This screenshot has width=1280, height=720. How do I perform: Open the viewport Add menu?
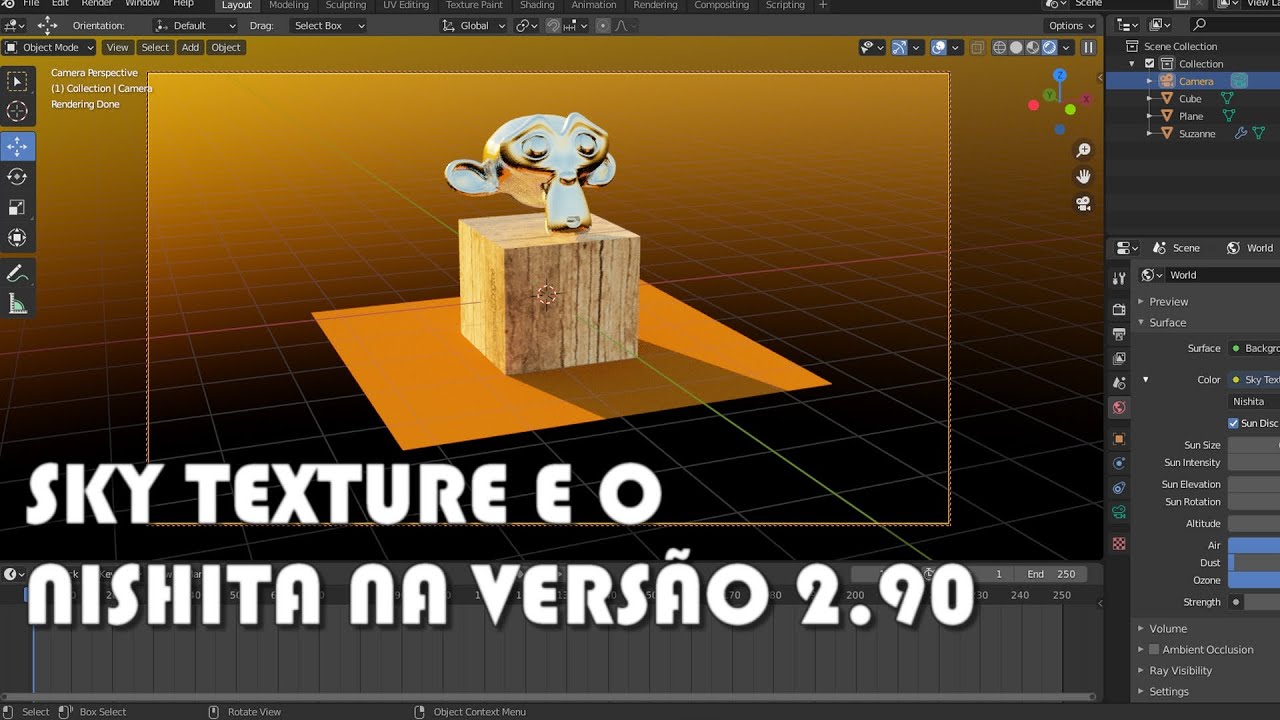point(190,47)
